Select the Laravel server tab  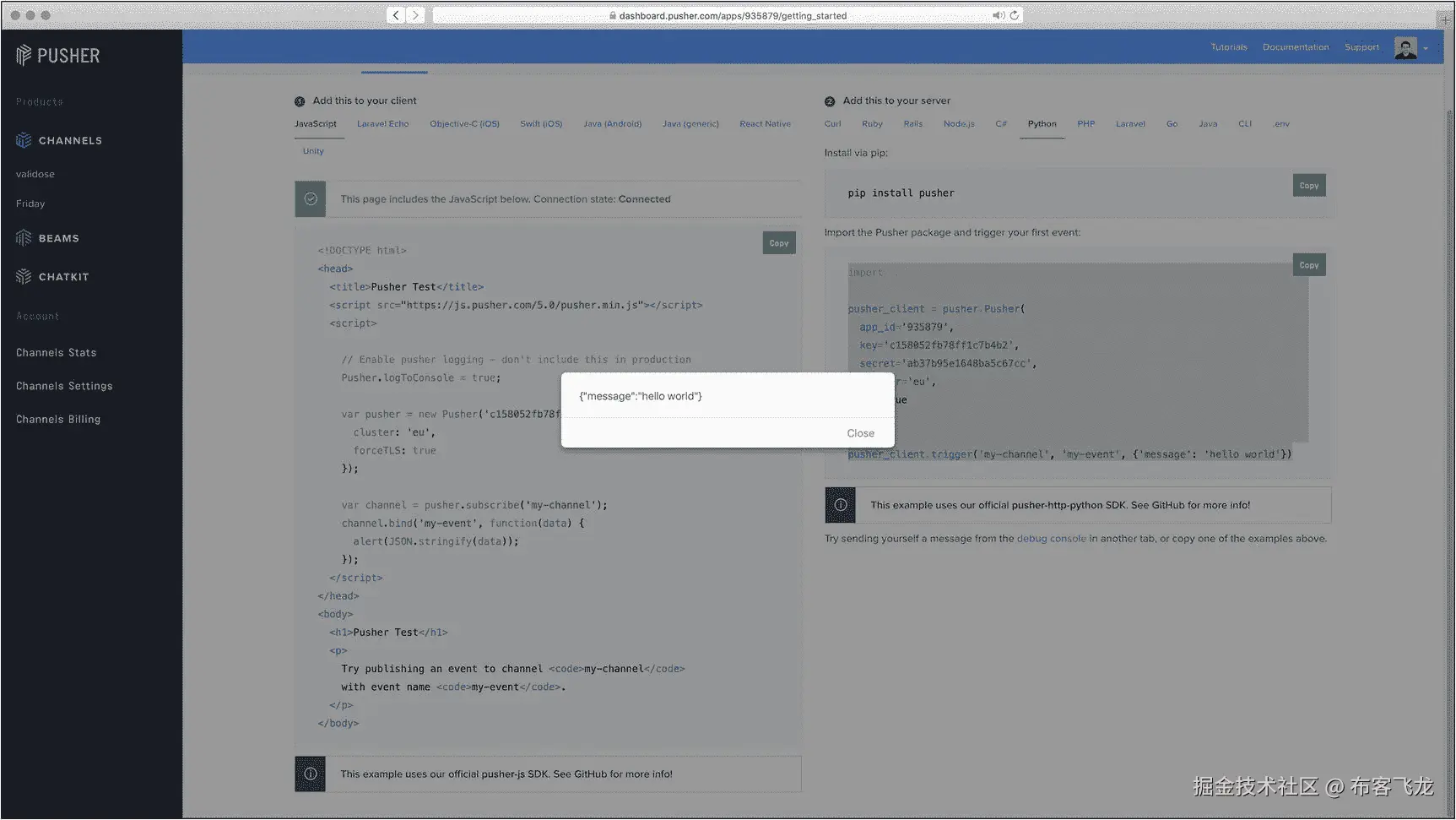[1131, 124]
